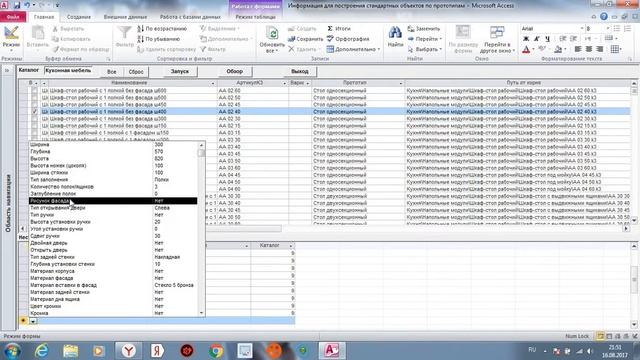Click the large Фильтр funnel icon
Viewport: 640px width, 360px height.
tap(124, 33)
